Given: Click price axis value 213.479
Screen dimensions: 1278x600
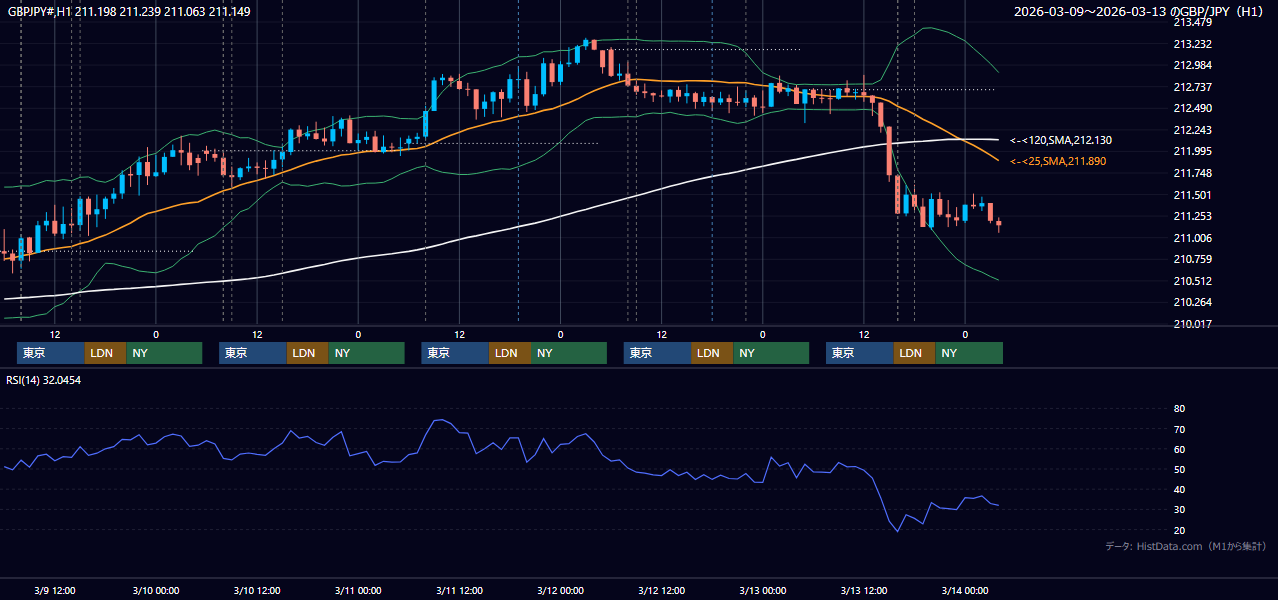Looking at the screenshot, I should pos(1192,22).
